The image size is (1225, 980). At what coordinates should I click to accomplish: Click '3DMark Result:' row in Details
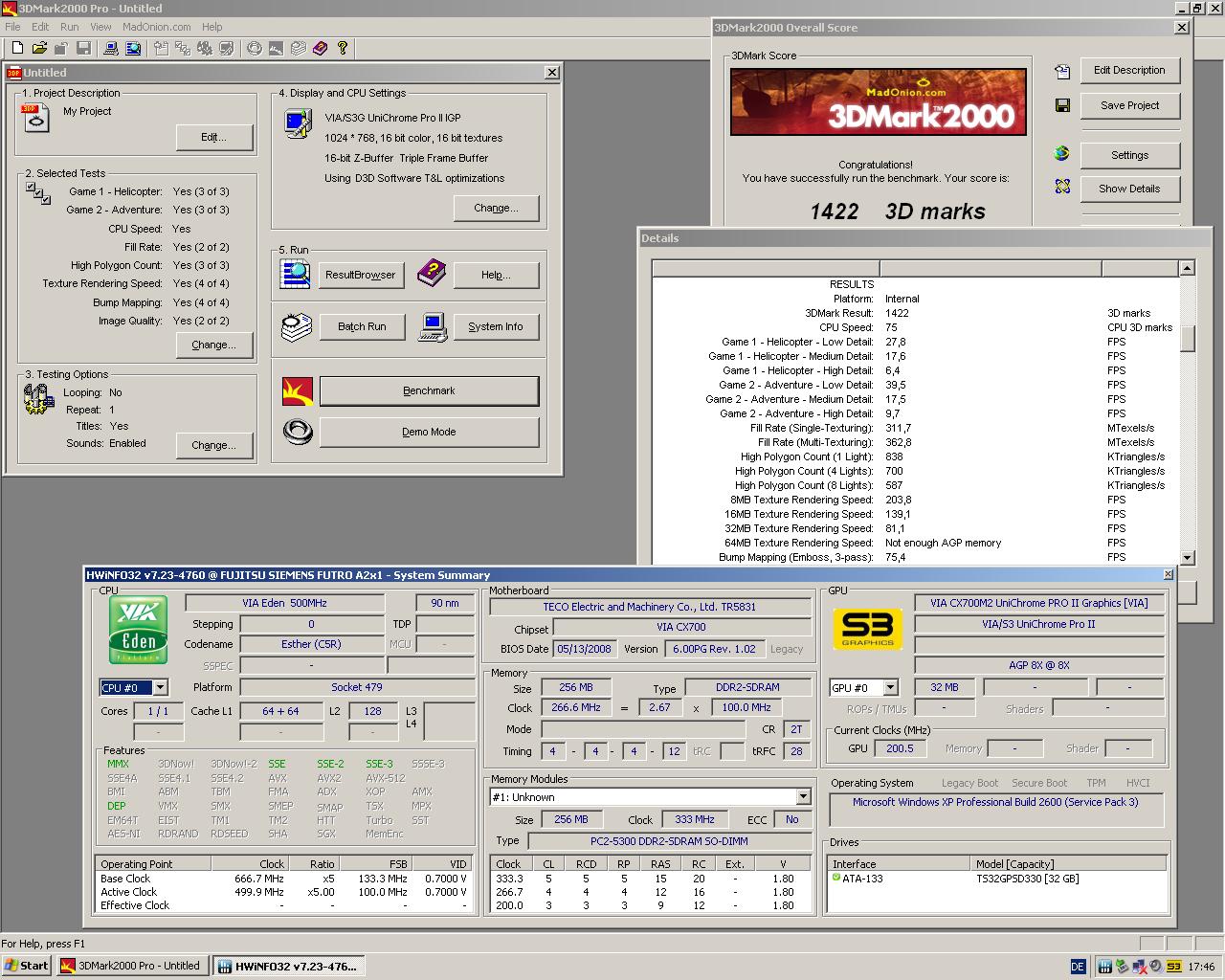coord(916,313)
